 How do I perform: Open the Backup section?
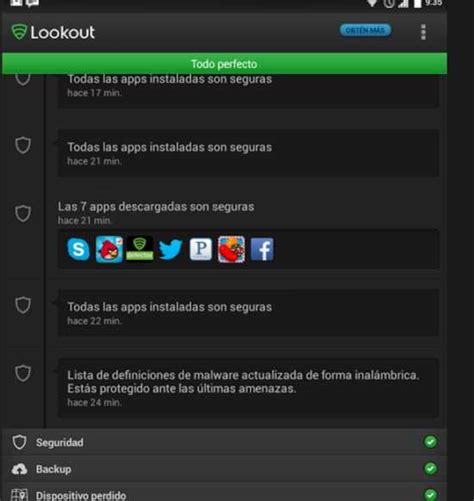click(x=224, y=469)
